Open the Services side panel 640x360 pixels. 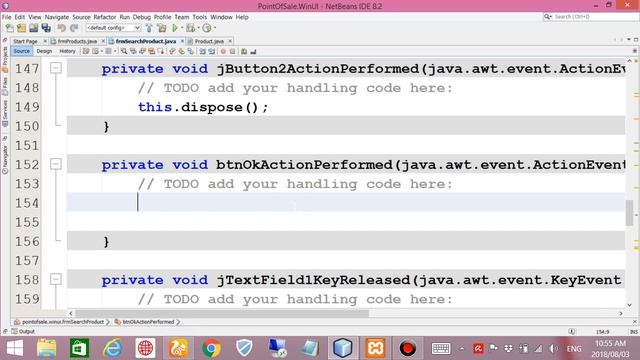[x=5, y=113]
